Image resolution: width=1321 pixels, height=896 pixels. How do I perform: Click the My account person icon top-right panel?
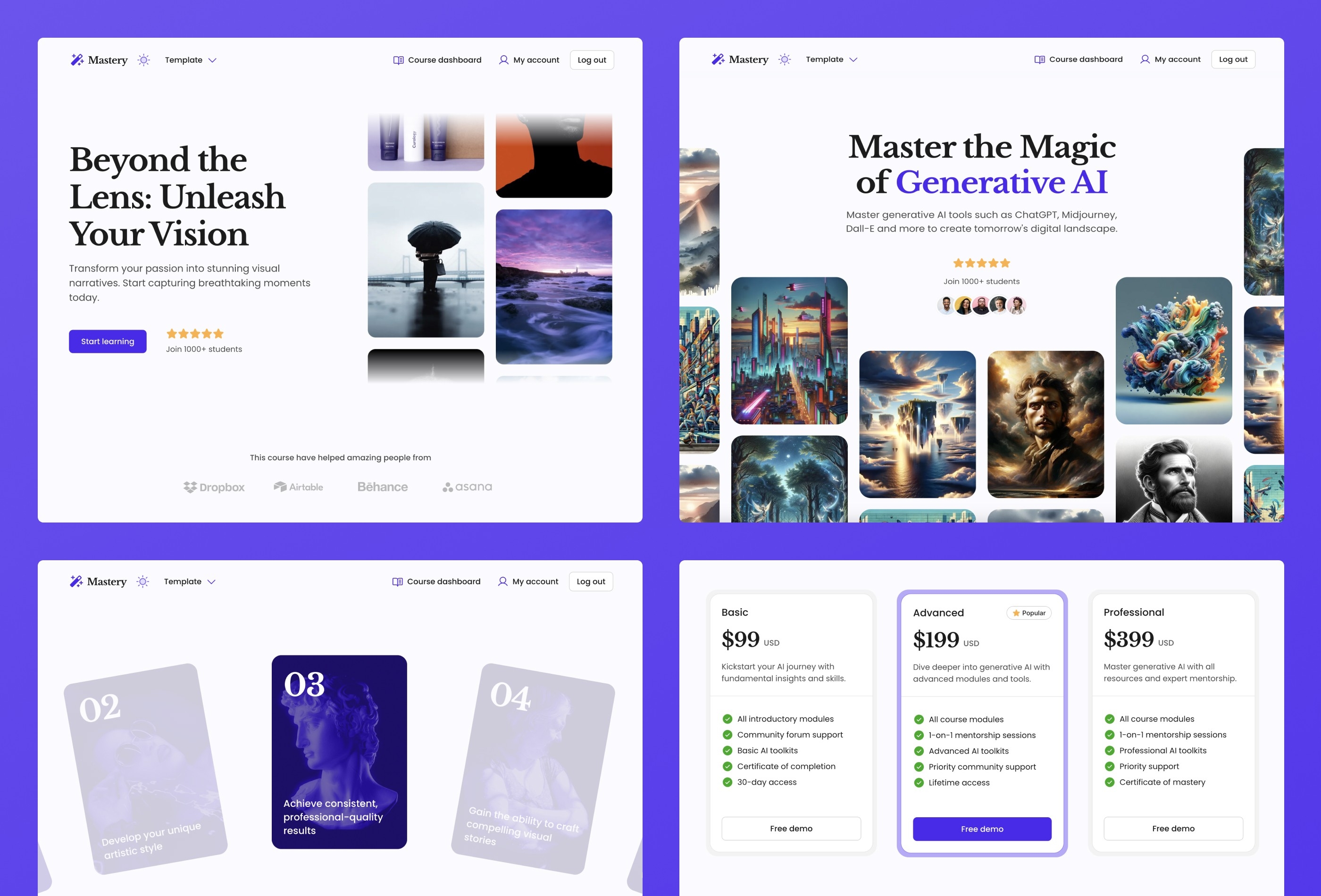point(1145,59)
